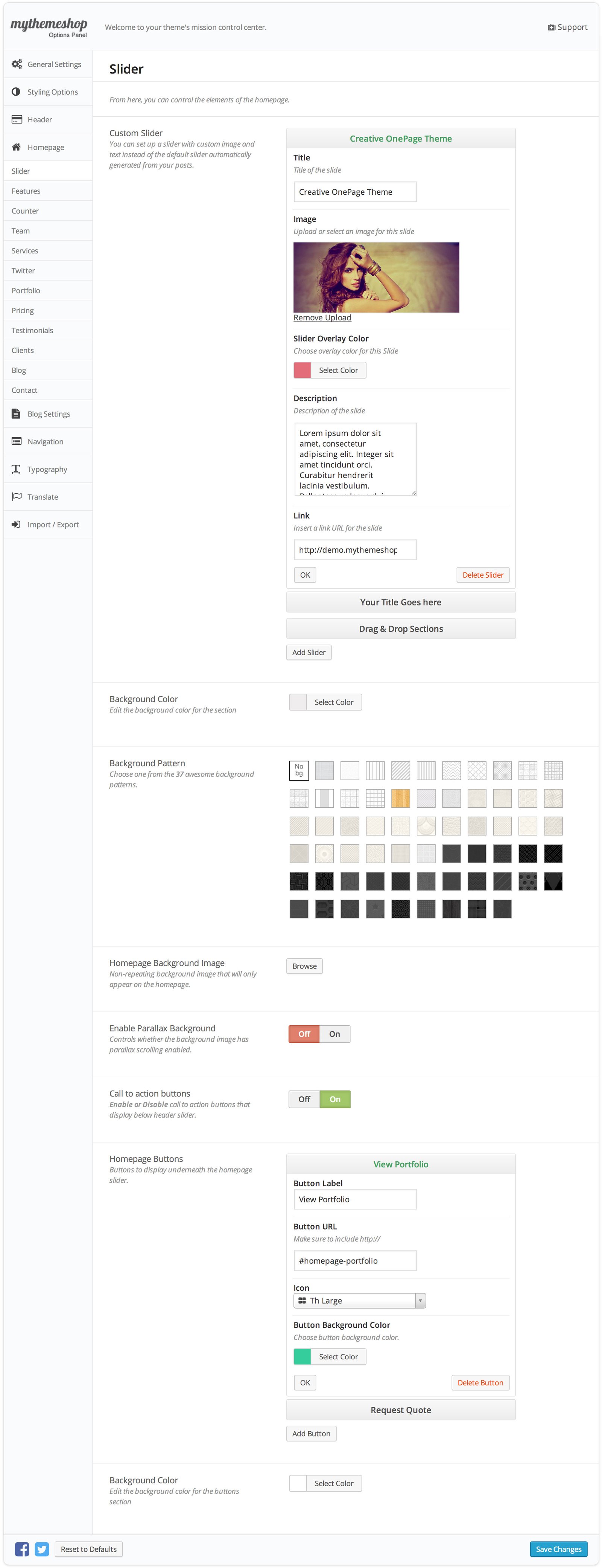Click the General Settings gears icon

point(17,64)
